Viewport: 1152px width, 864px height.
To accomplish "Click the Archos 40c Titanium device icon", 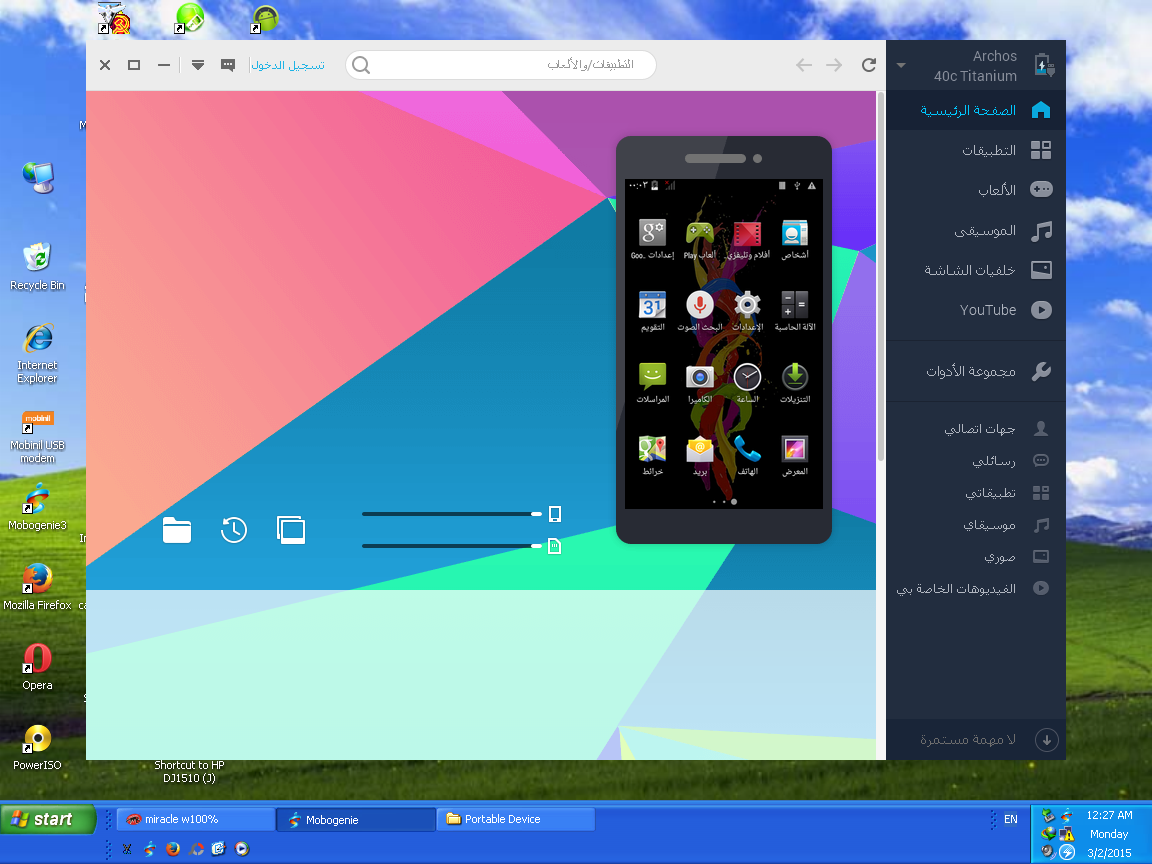I will 1044,65.
